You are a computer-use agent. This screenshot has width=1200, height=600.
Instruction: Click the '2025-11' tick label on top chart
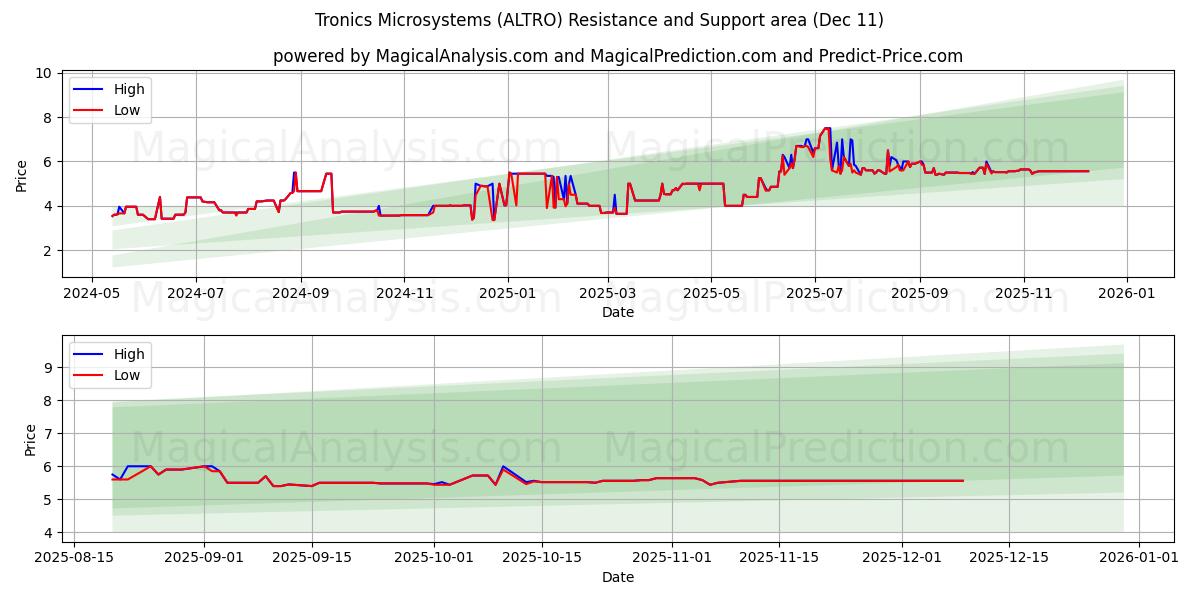click(1024, 295)
